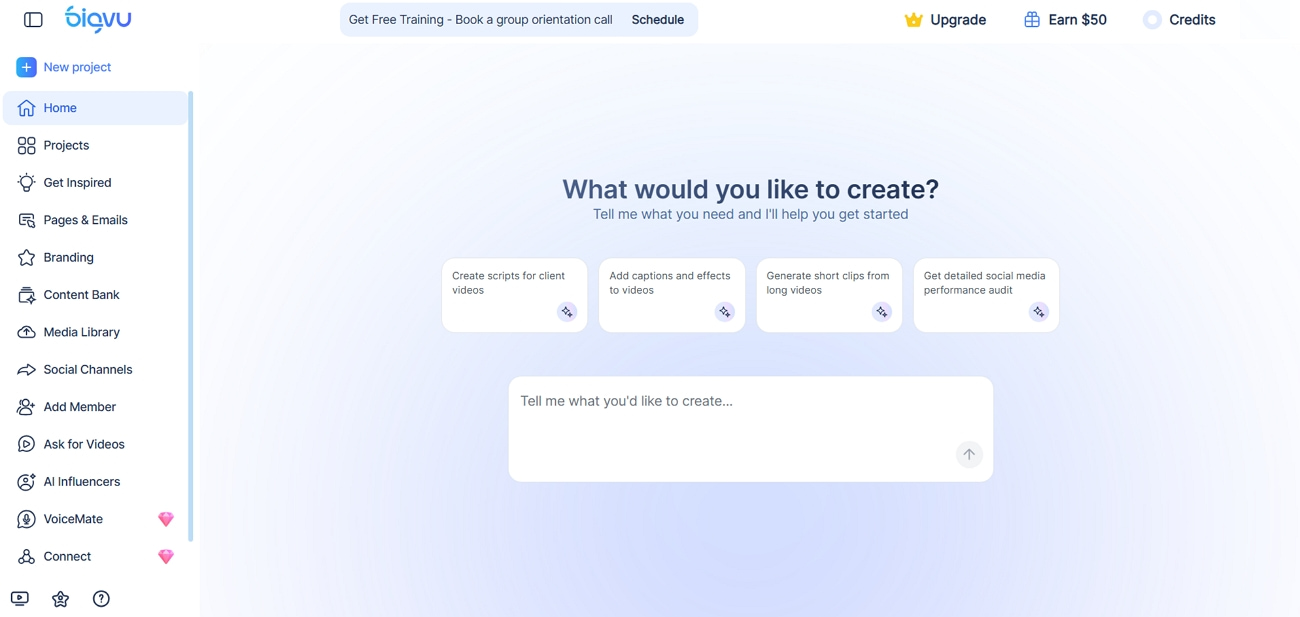Click the Add Member person icon
The width and height of the screenshot is (1300, 617).
click(x=26, y=407)
